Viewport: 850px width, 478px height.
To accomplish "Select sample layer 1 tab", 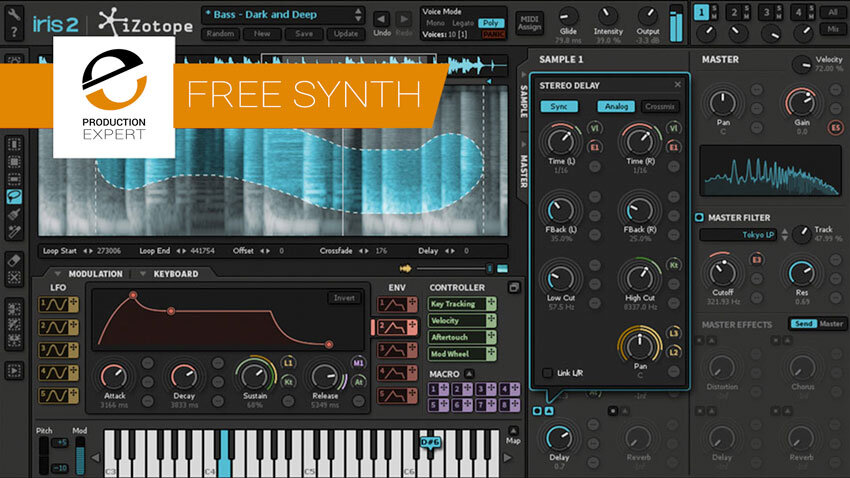I will click(701, 12).
